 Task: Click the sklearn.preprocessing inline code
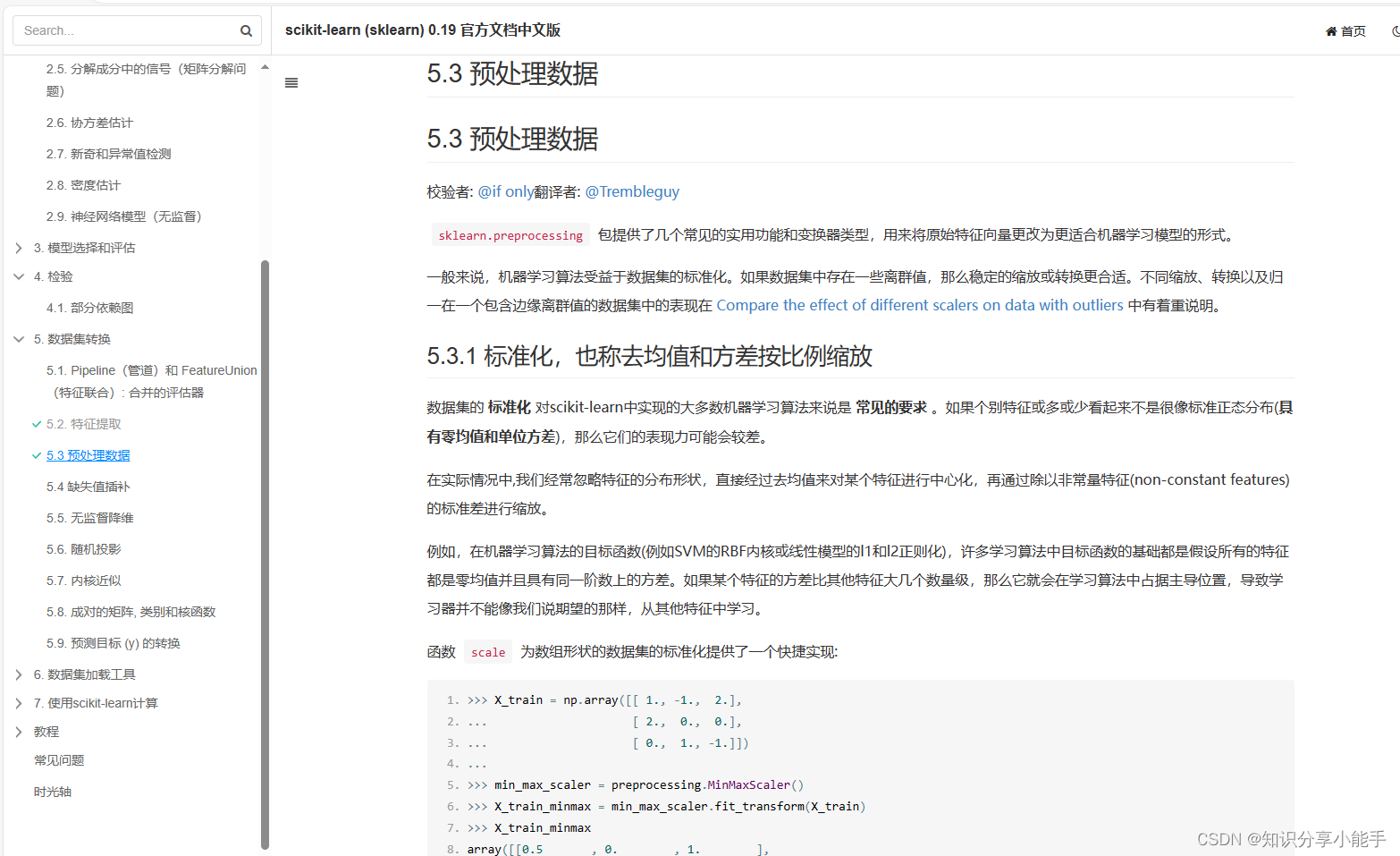tap(510, 235)
